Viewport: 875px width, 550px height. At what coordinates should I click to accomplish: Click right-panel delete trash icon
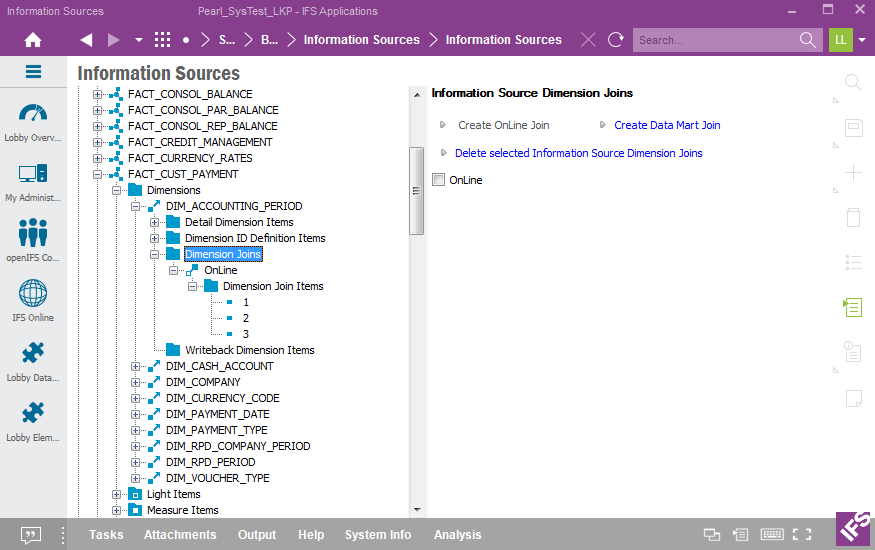pyautogui.click(x=853, y=217)
